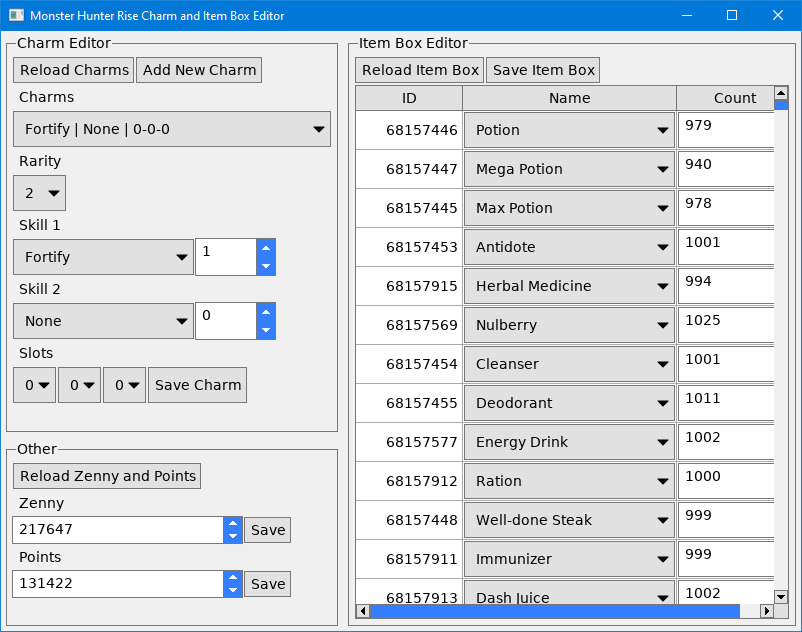Reload Zenny and Points values

pyautogui.click(x=107, y=476)
